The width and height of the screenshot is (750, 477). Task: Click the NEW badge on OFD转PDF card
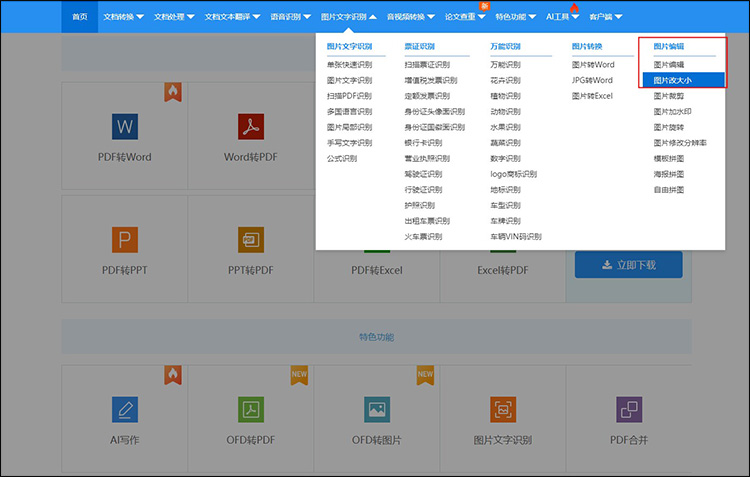pyautogui.click(x=299, y=375)
